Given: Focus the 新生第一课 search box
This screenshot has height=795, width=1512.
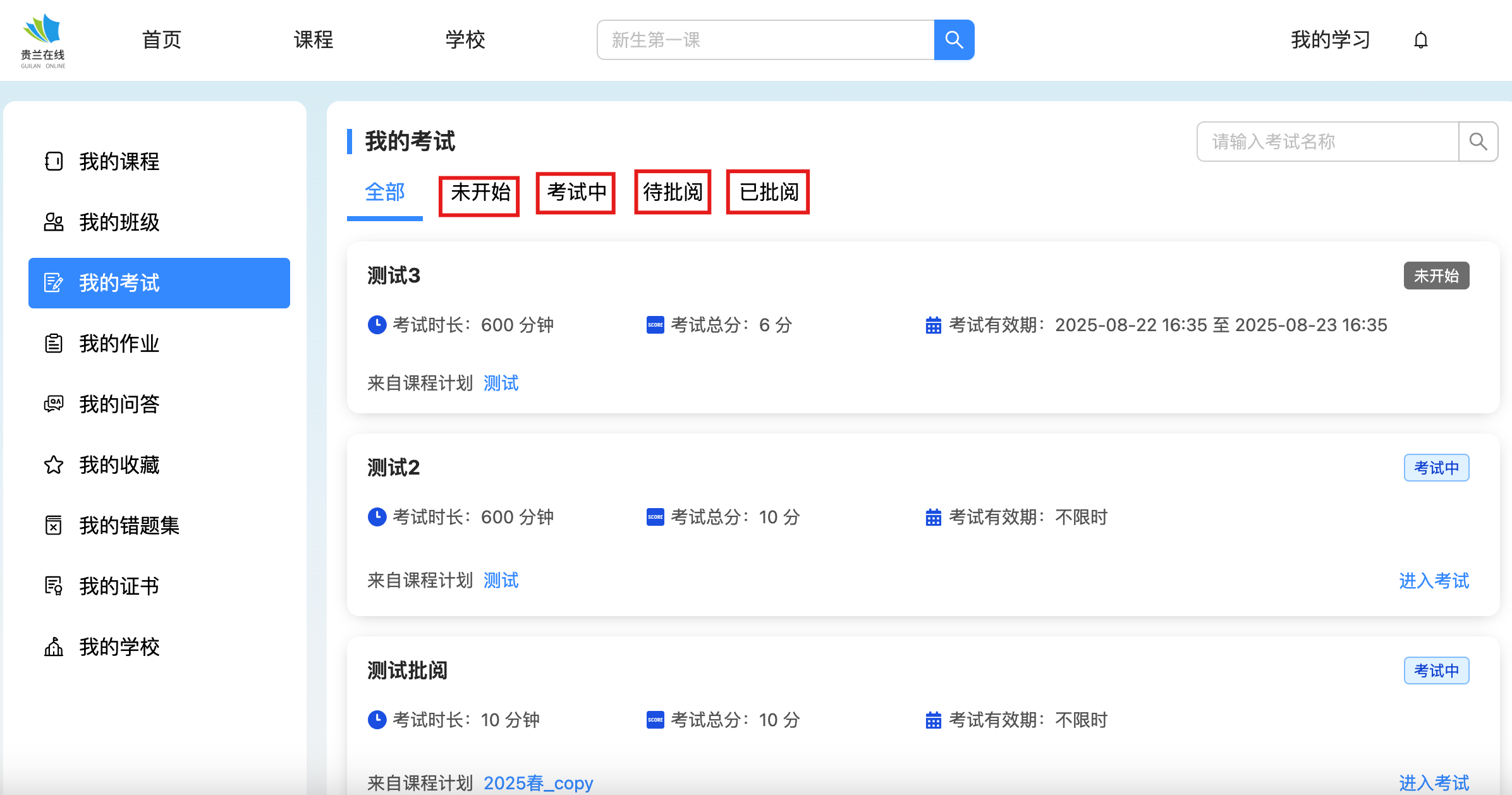Looking at the screenshot, I should (765, 40).
